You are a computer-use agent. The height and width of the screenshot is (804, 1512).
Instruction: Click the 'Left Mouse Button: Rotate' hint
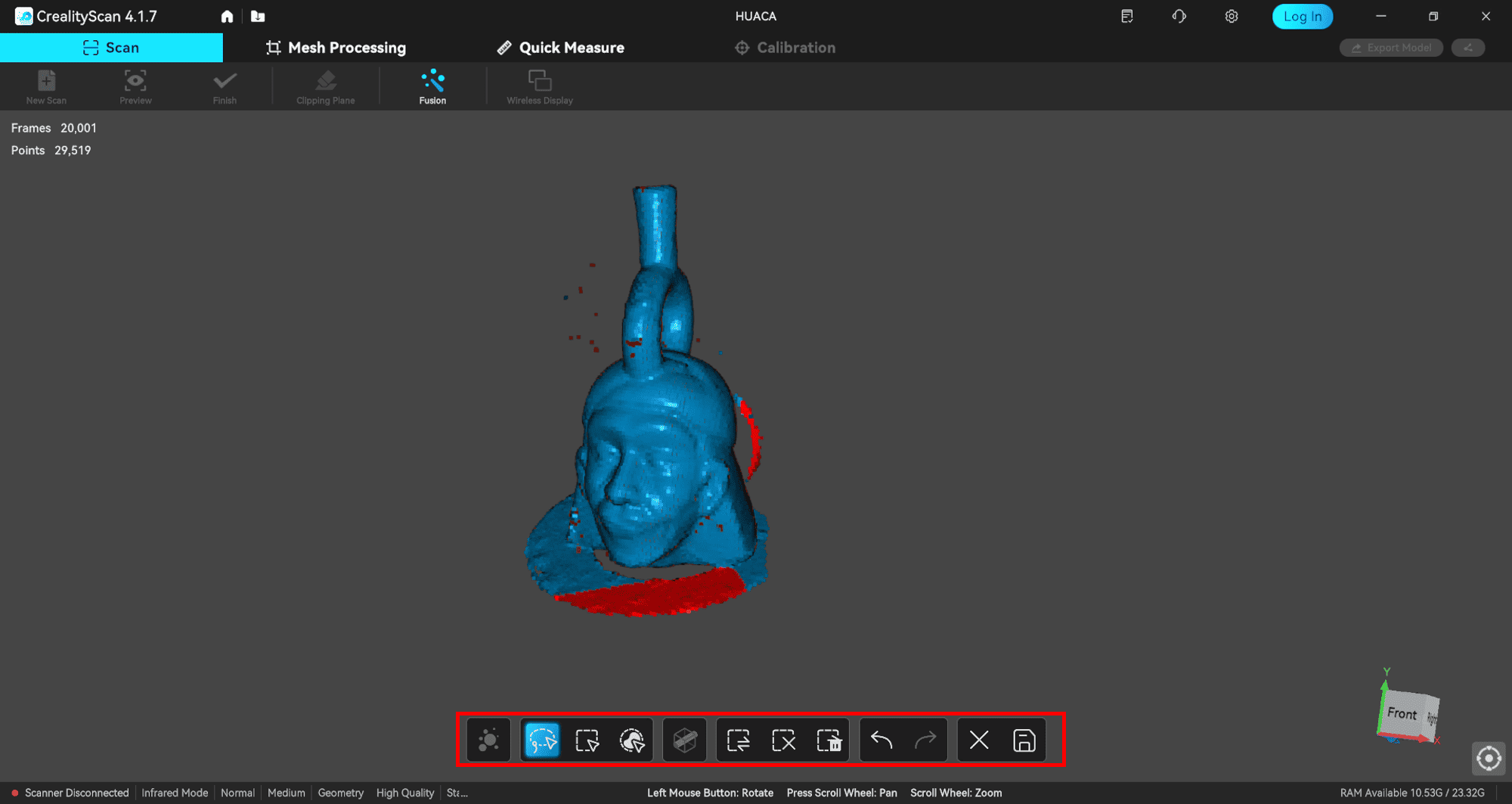710,793
